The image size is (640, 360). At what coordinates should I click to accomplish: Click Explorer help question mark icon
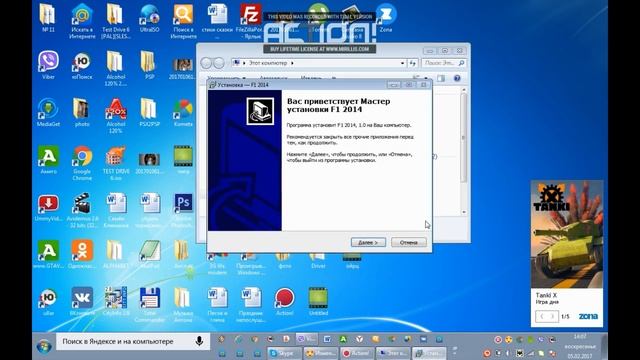click(457, 78)
